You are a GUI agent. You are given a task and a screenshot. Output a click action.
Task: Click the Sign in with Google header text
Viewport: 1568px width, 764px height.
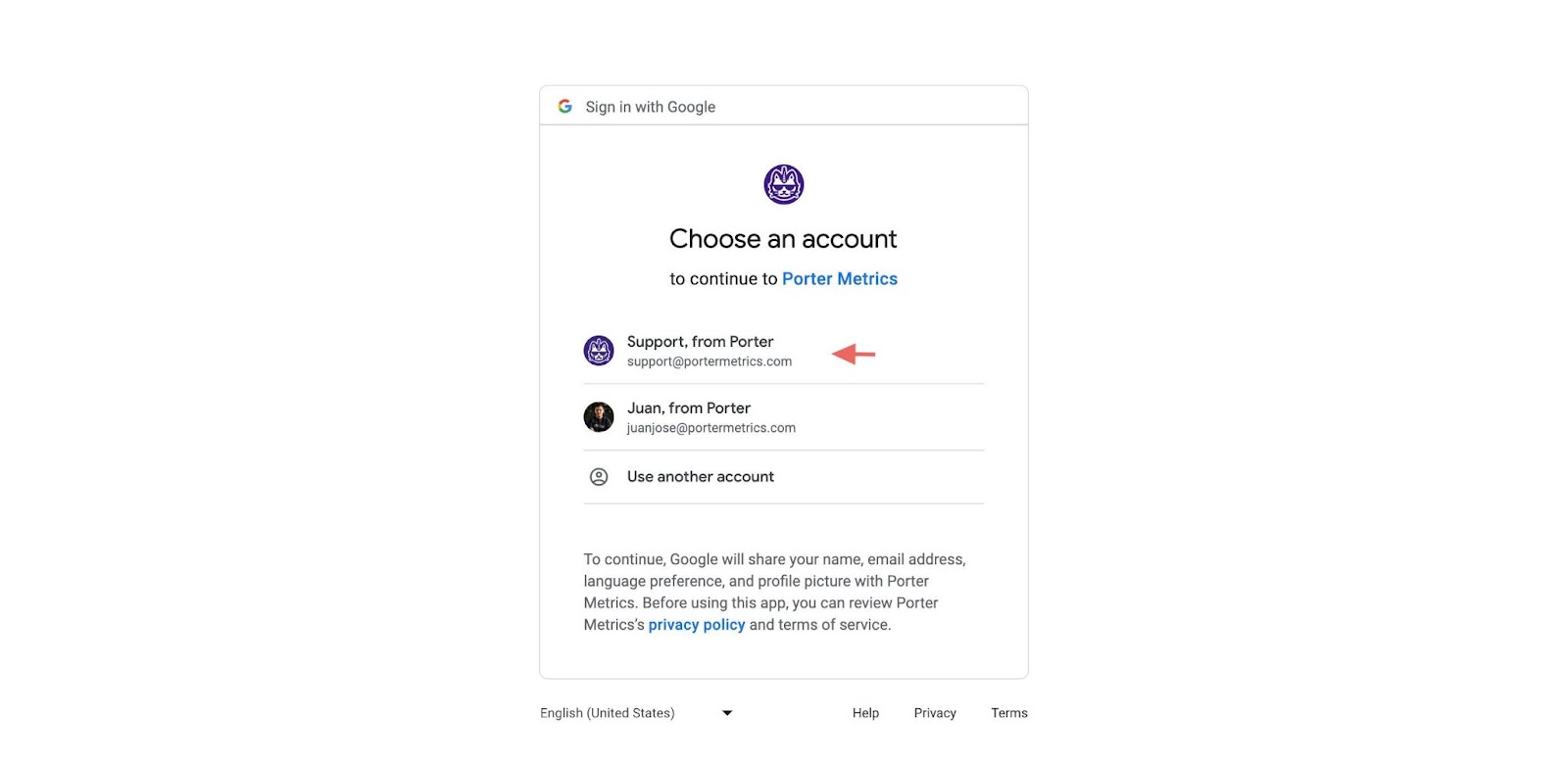651,107
